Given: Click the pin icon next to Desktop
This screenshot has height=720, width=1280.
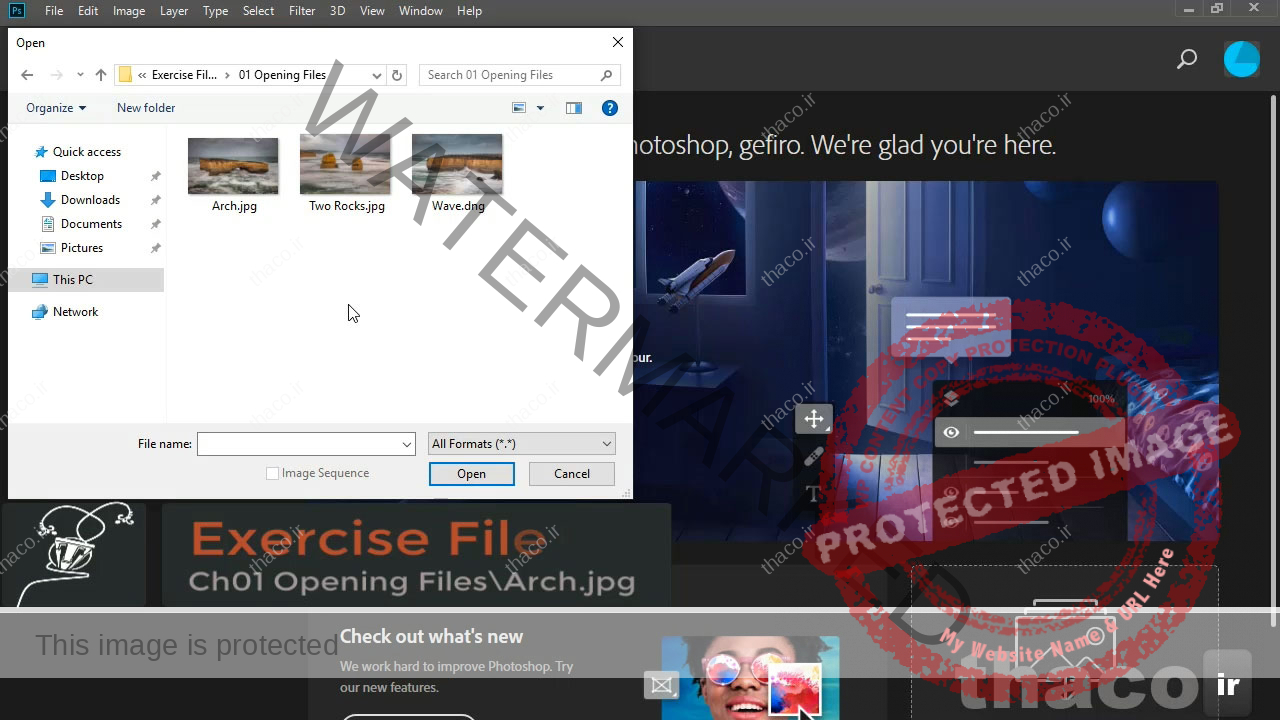Looking at the screenshot, I should [155, 176].
